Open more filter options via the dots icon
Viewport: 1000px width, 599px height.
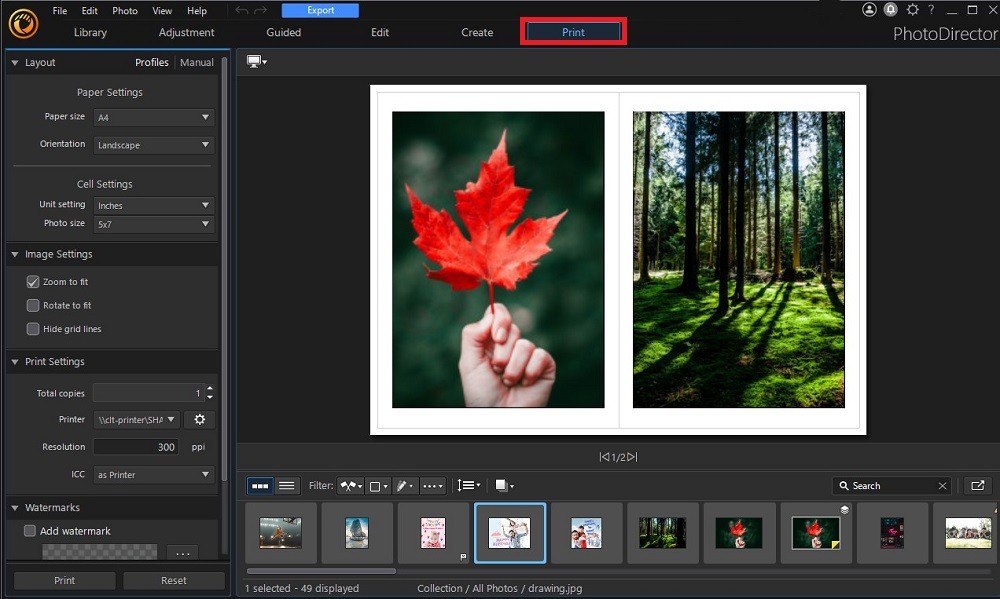click(432, 485)
